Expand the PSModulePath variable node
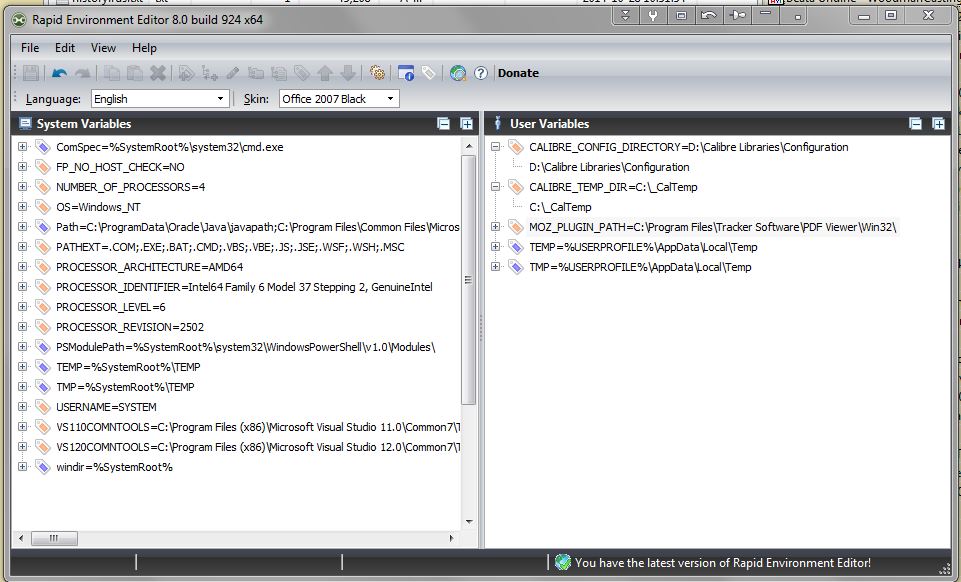 23,347
